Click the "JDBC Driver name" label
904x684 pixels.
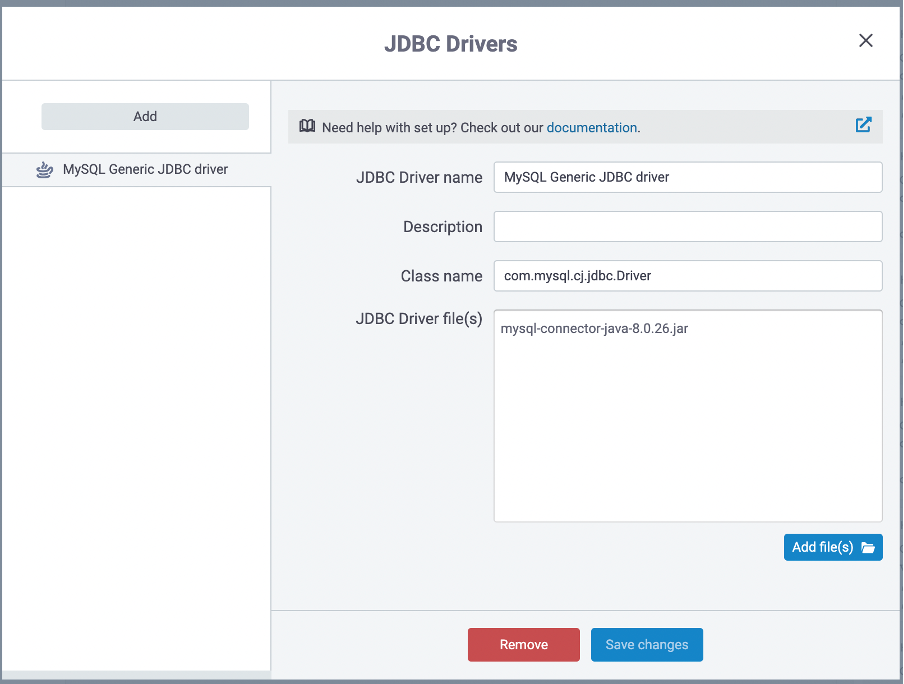[x=419, y=177]
